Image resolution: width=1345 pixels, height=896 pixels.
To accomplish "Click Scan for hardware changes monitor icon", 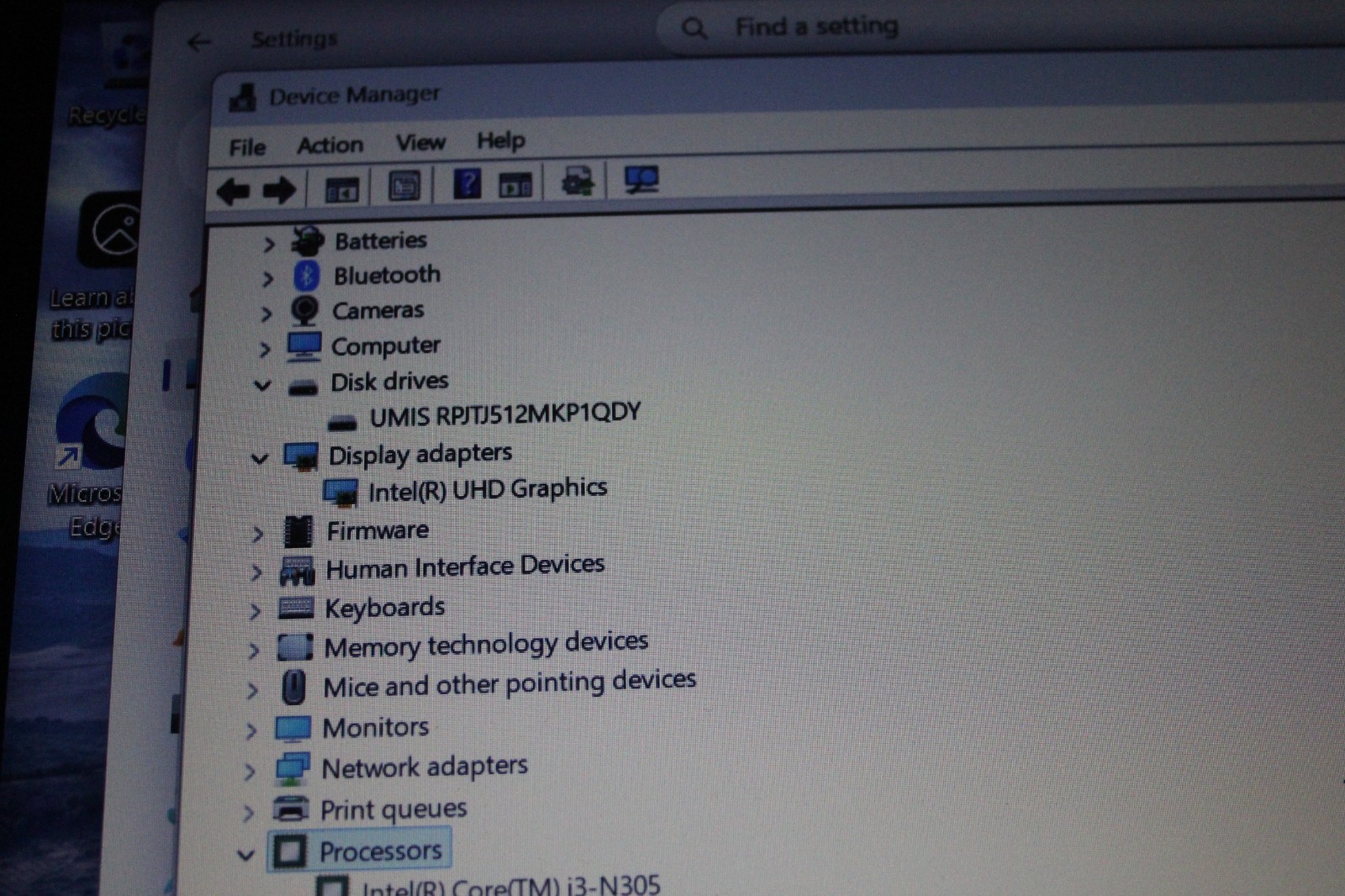I will click(x=641, y=179).
